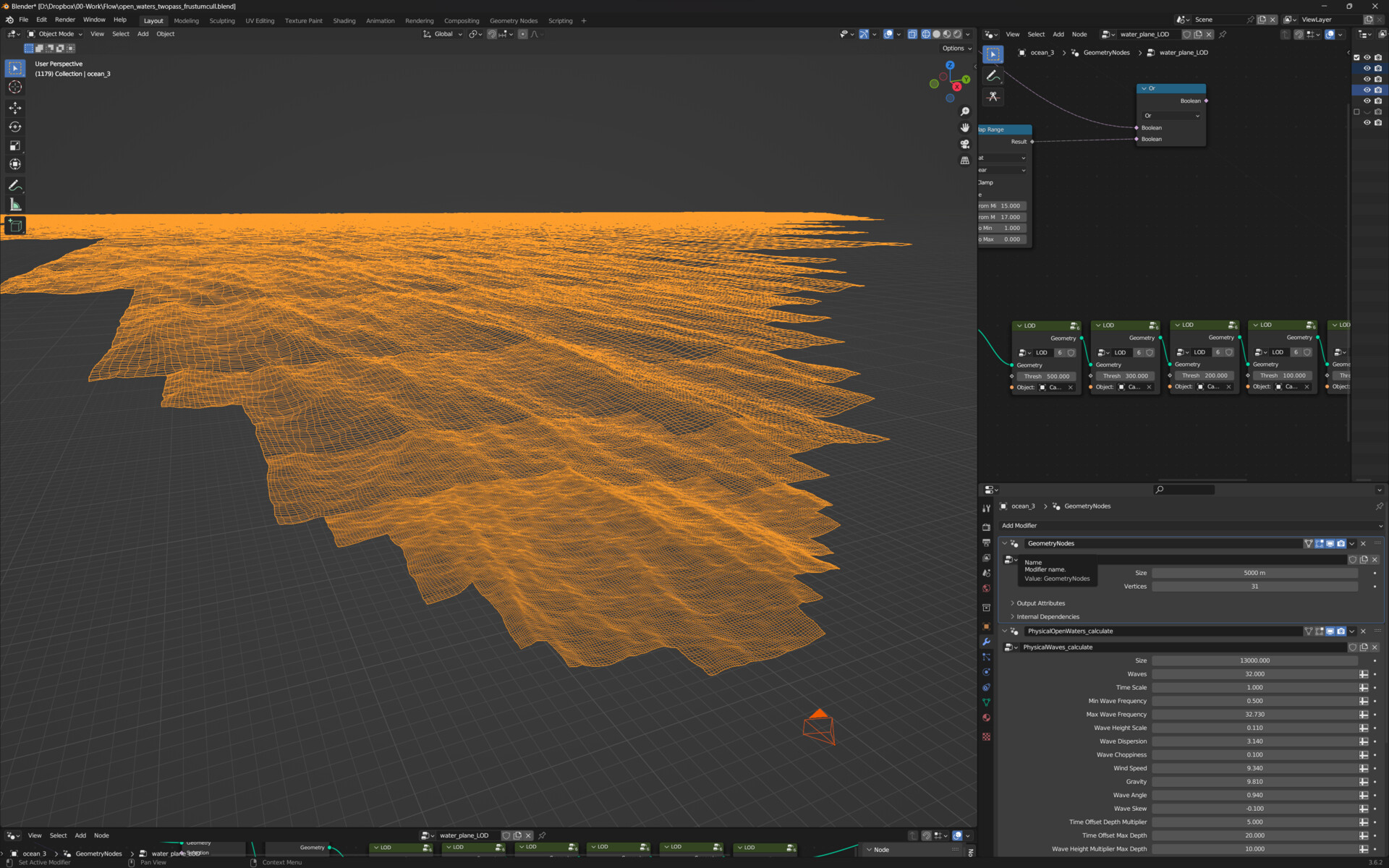Select the Move tool in the viewport toolbar
The width and height of the screenshot is (1389, 868).
point(14,107)
